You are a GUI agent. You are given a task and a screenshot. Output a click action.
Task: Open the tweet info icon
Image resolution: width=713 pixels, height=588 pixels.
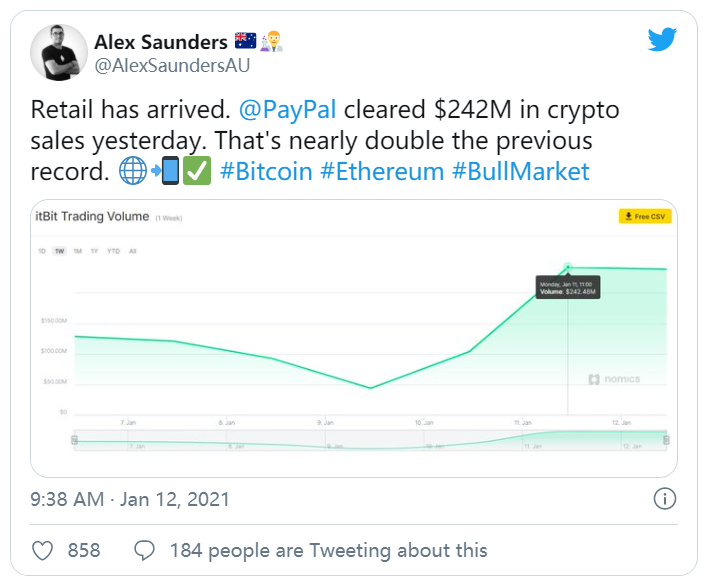click(662, 498)
